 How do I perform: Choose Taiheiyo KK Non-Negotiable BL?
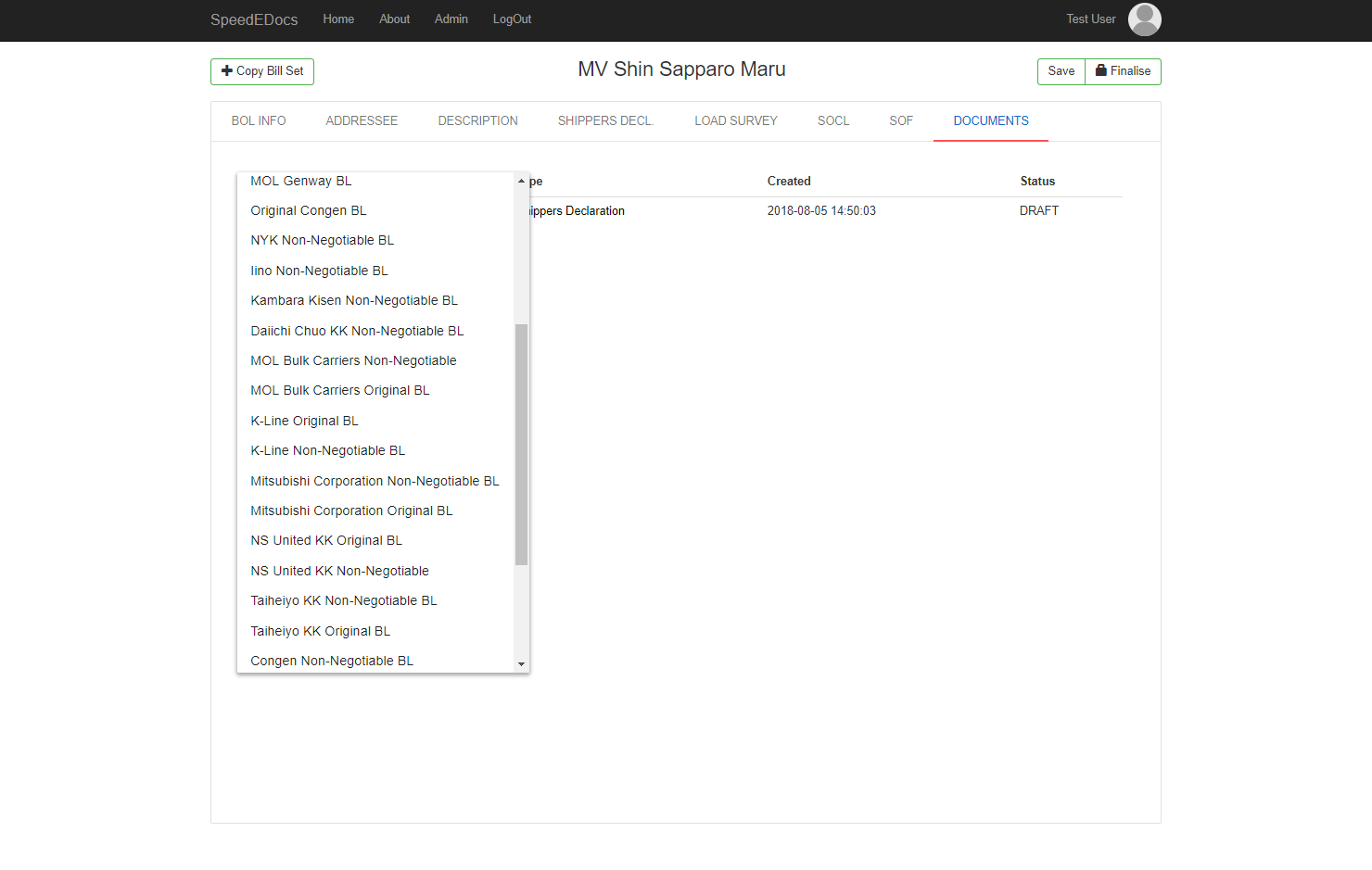click(x=375, y=601)
